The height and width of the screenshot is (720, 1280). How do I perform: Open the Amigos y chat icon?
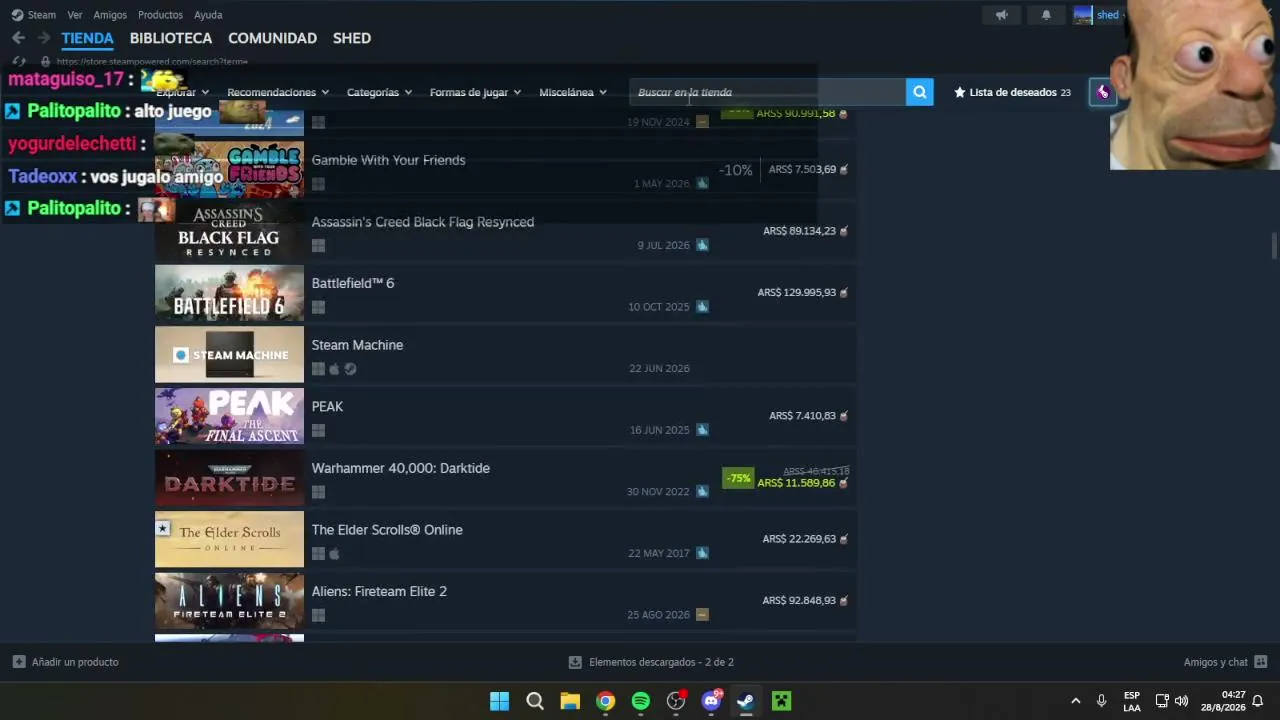[x=1261, y=662]
